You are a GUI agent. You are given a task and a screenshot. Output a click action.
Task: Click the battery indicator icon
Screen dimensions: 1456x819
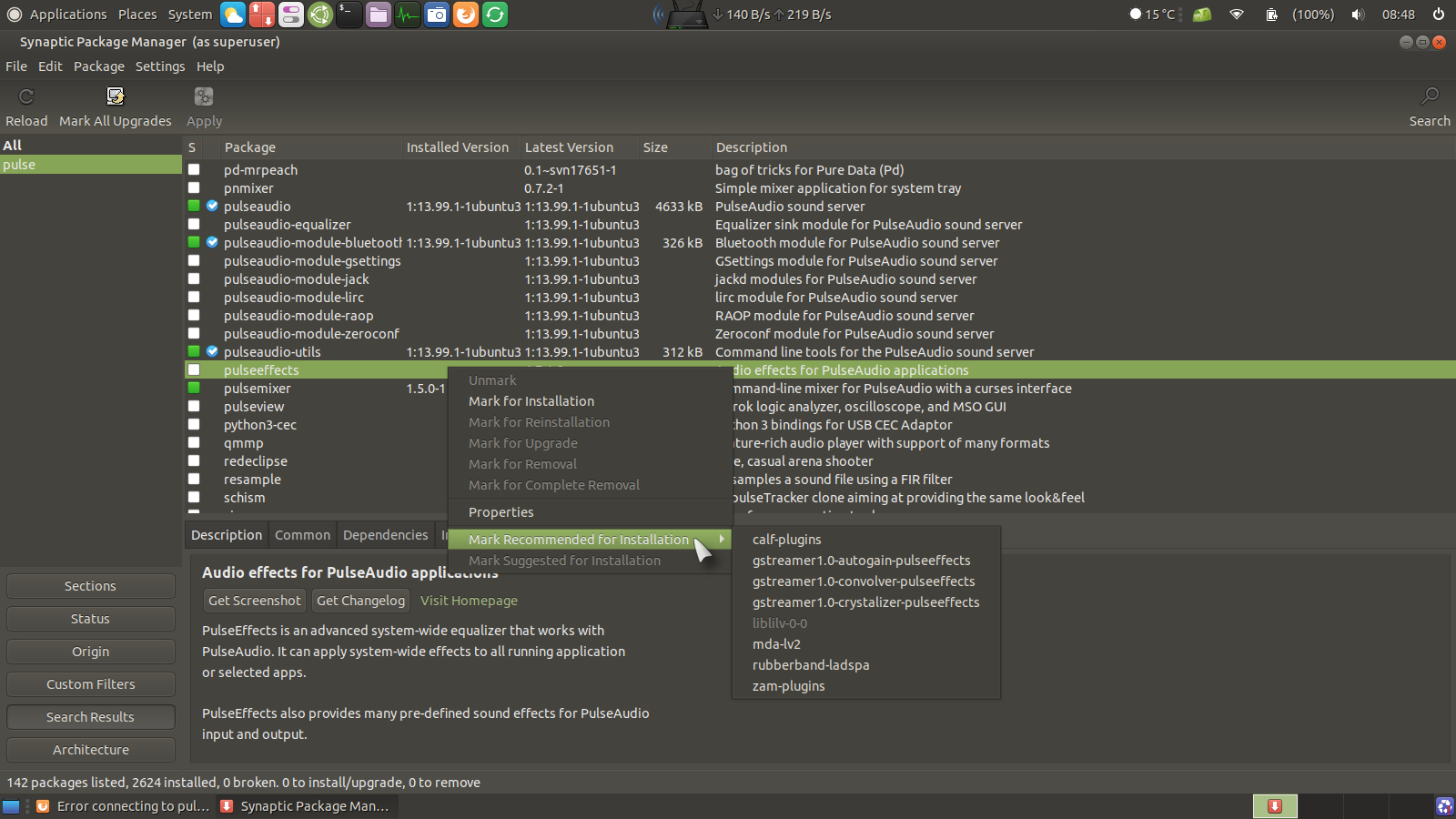(x=1271, y=15)
